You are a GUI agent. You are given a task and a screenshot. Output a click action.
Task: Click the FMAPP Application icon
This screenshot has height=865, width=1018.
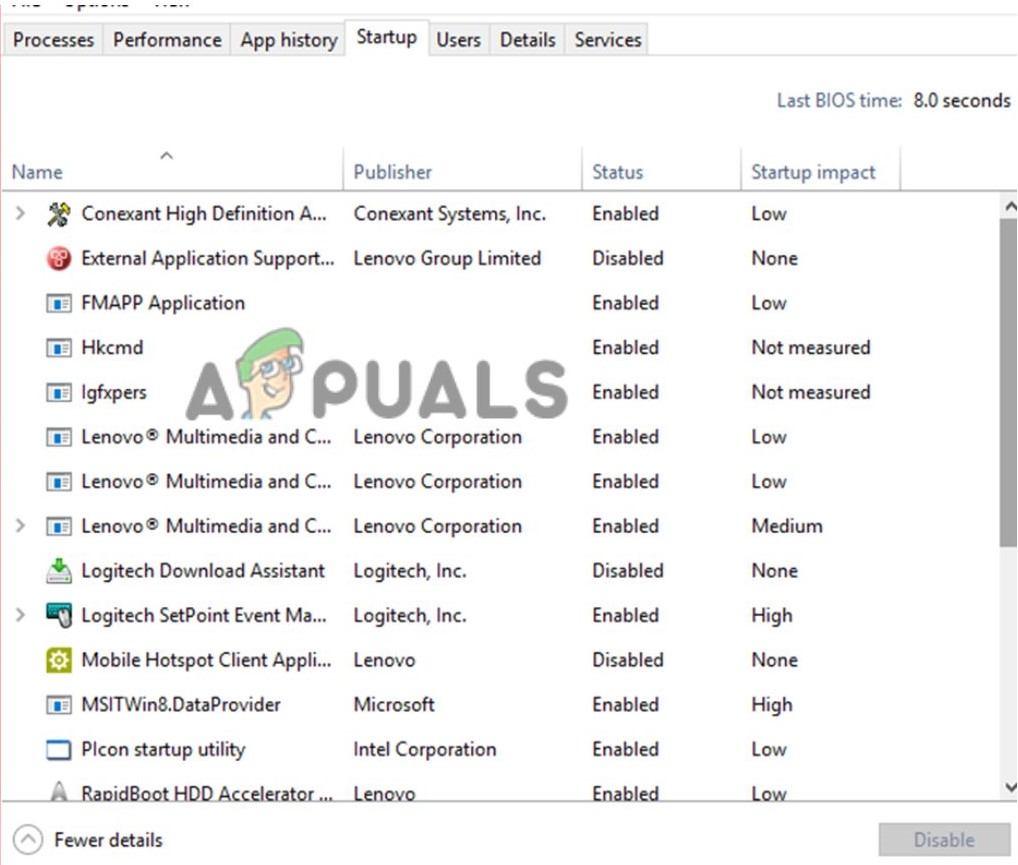(58, 303)
